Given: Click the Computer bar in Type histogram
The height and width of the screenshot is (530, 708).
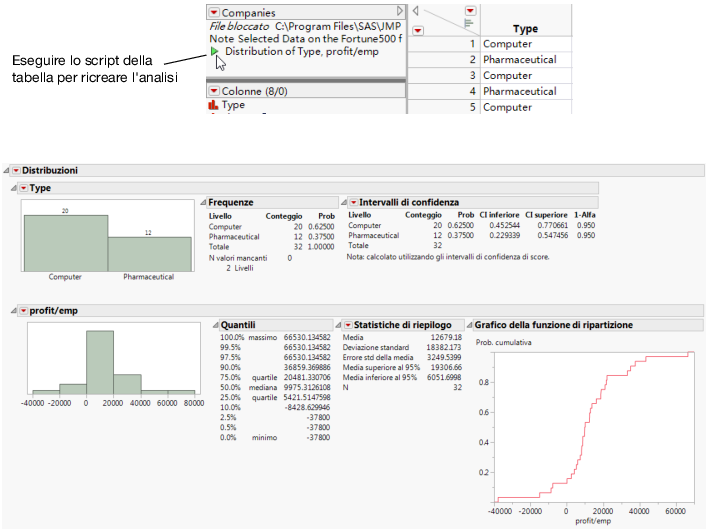Looking at the screenshot, I should [x=65, y=241].
